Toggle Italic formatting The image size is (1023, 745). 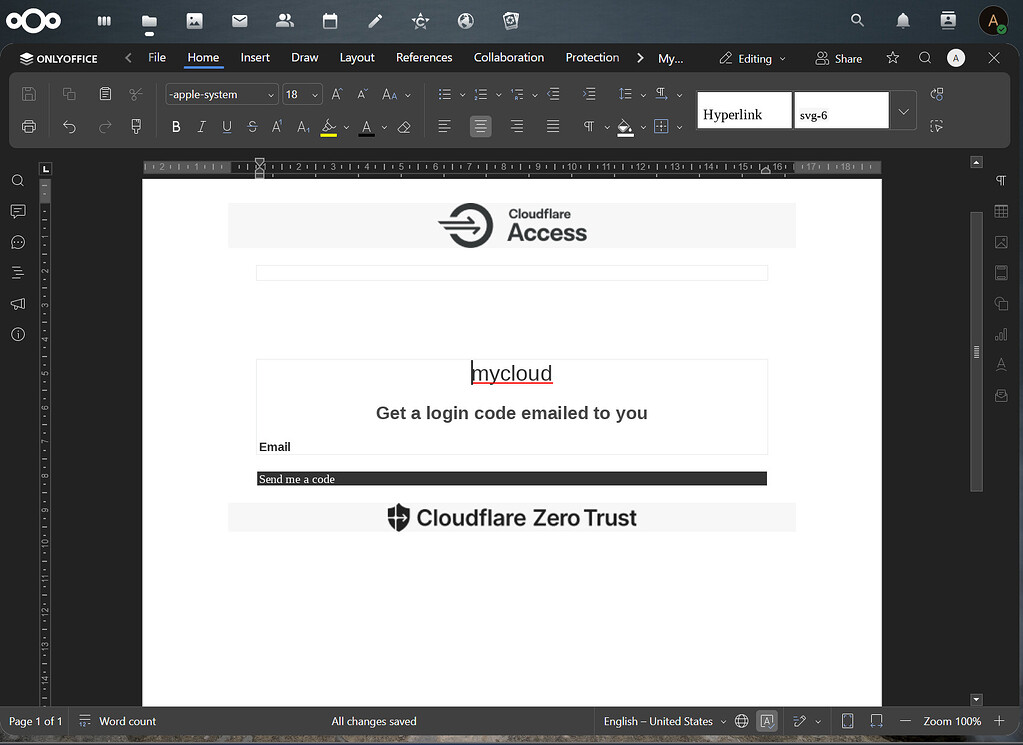point(202,127)
